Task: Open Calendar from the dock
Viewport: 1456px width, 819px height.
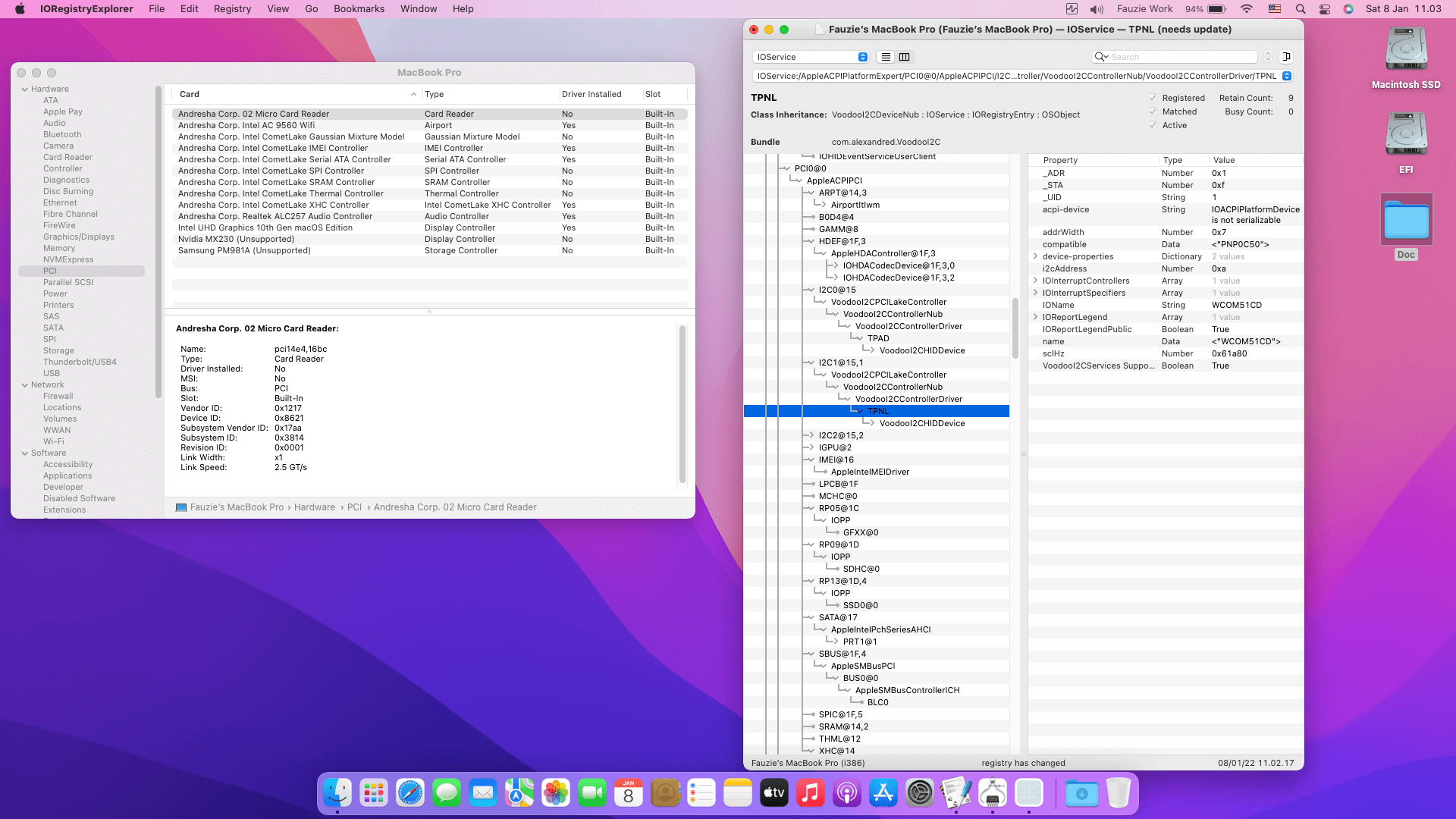Action: pyautogui.click(x=629, y=793)
